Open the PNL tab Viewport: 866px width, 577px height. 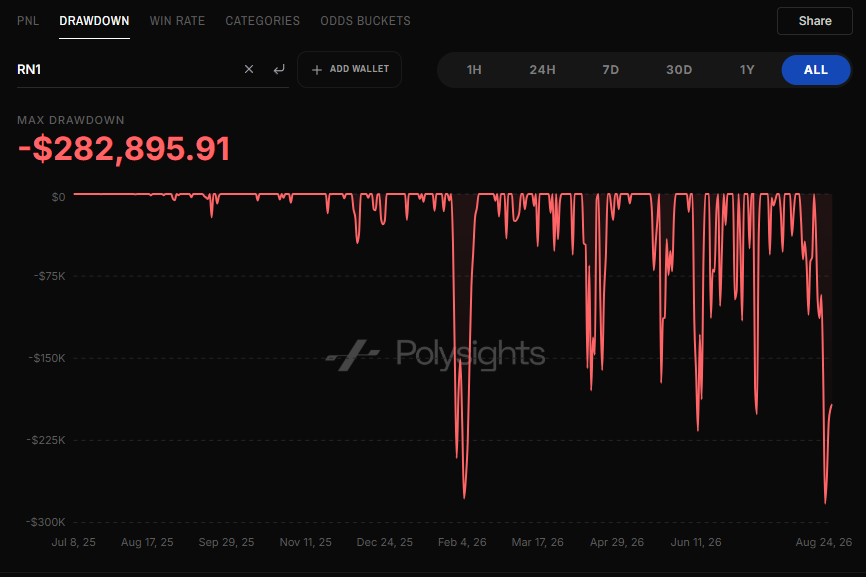click(x=28, y=21)
